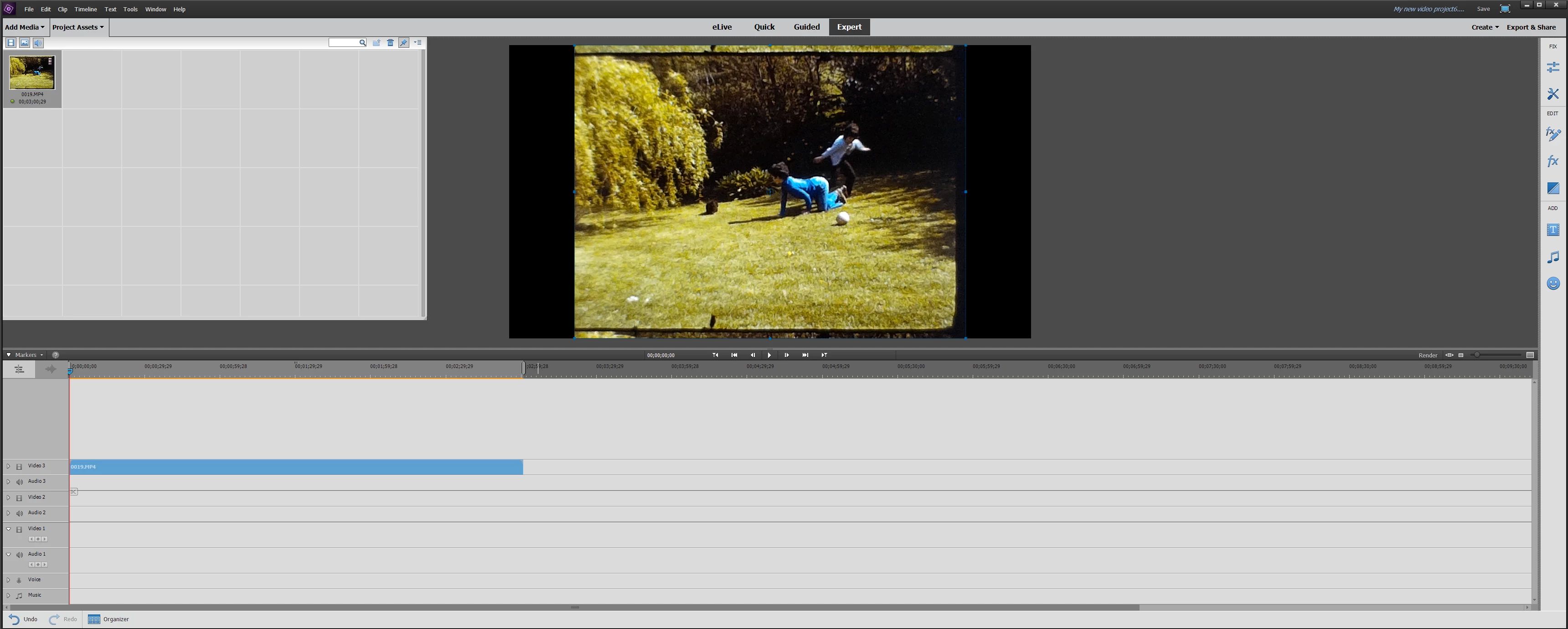
Task: Open the Add Media dropdown
Action: click(24, 27)
